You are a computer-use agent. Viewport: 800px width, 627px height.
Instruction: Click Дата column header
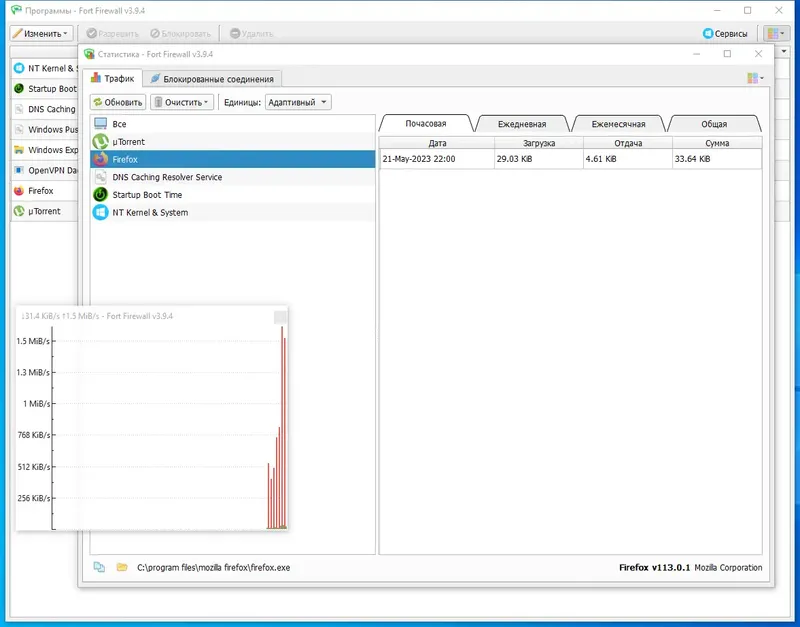[437, 143]
